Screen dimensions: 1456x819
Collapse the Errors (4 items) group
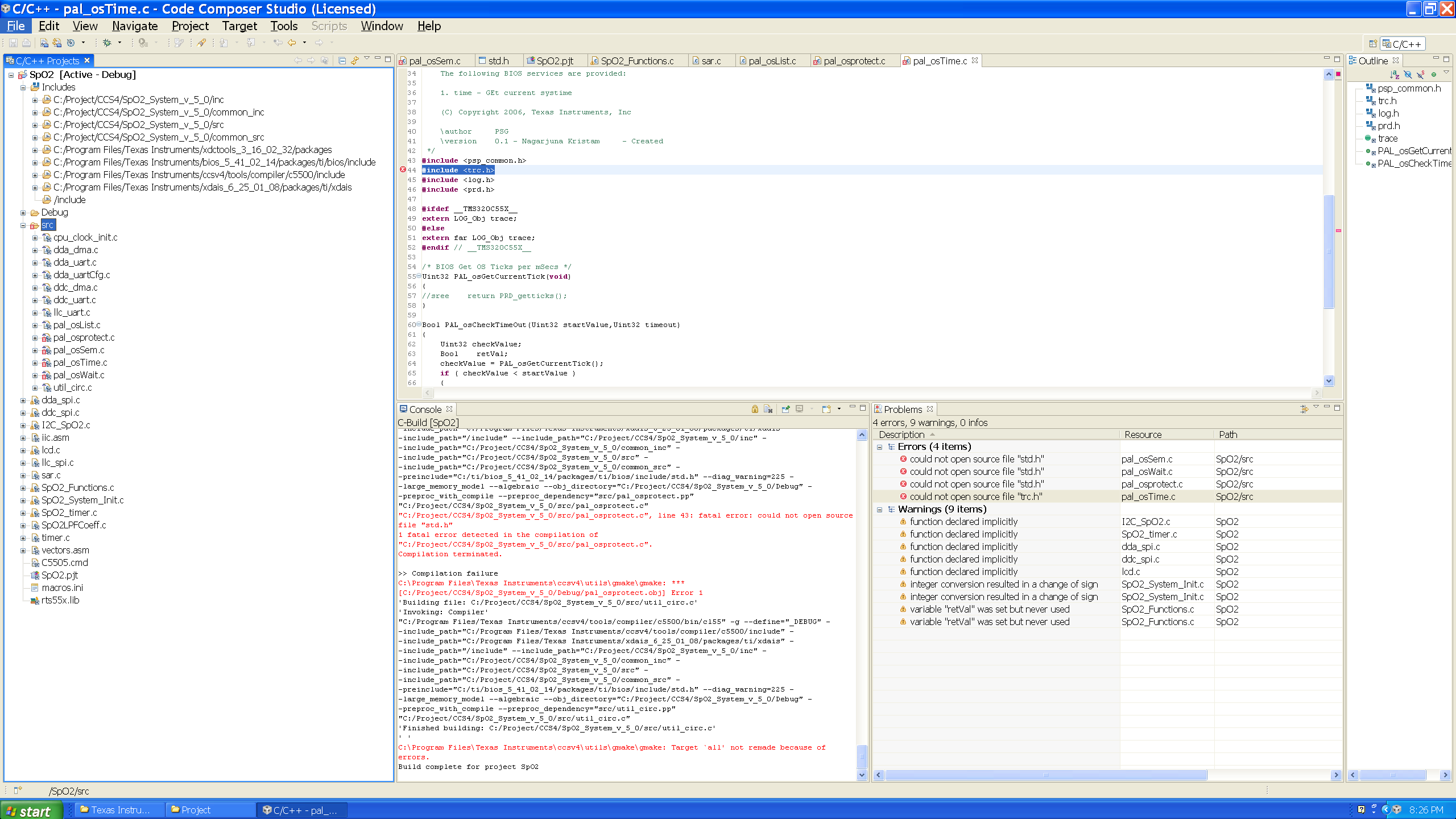click(x=879, y=447)
